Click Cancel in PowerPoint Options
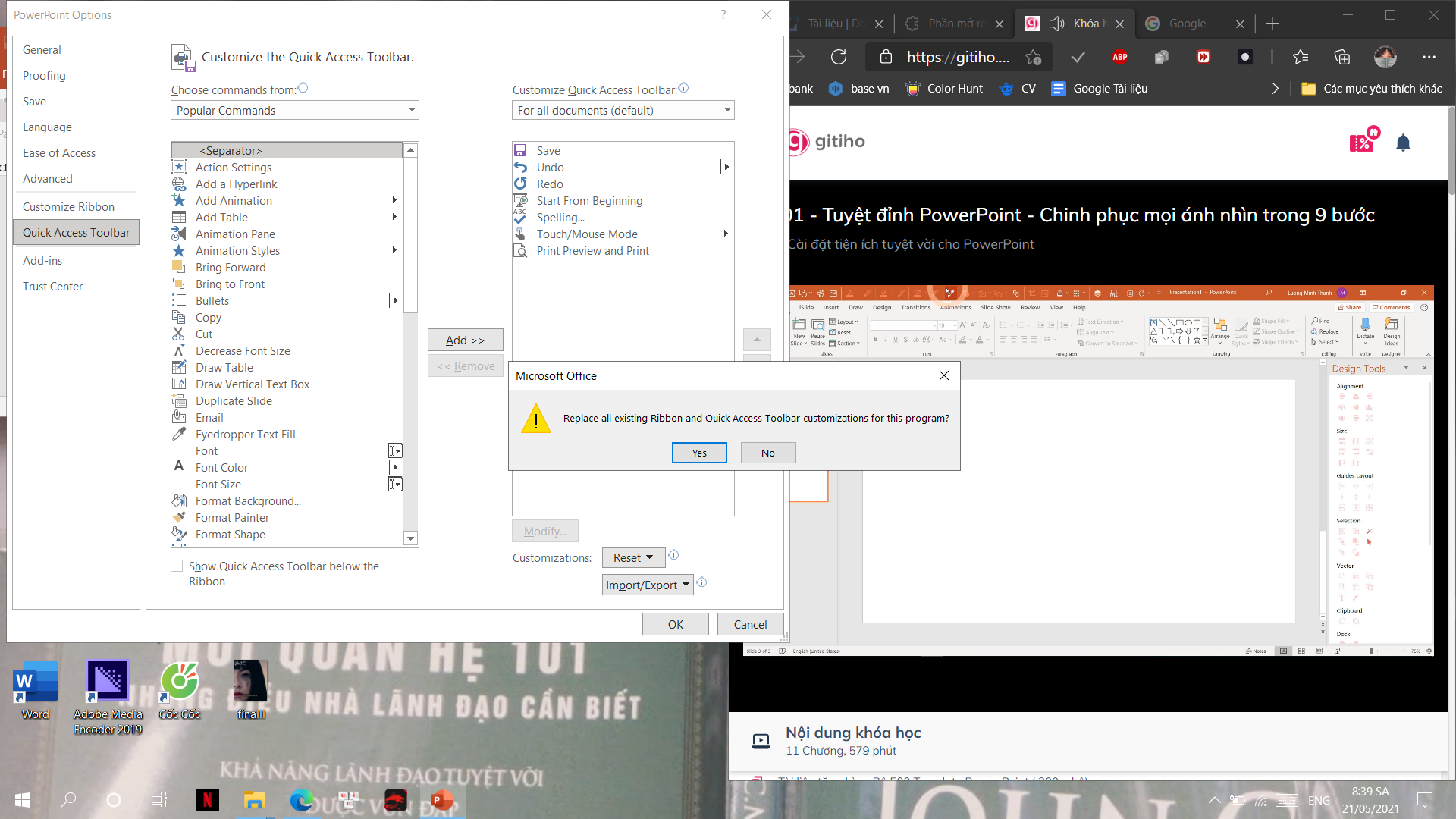 tap(750, 624)
